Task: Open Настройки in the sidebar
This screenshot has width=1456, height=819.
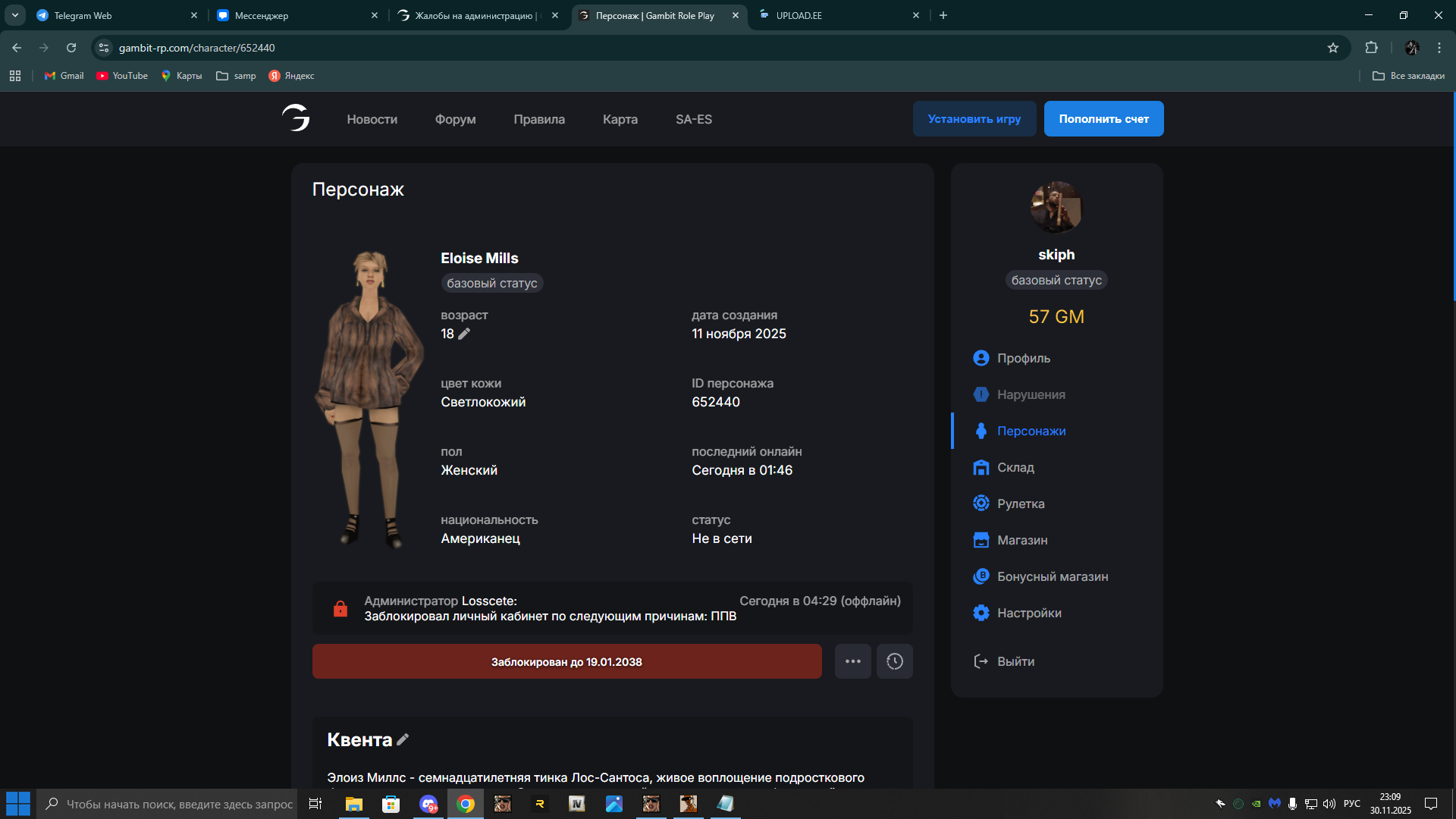Action: pos(1028,613)
